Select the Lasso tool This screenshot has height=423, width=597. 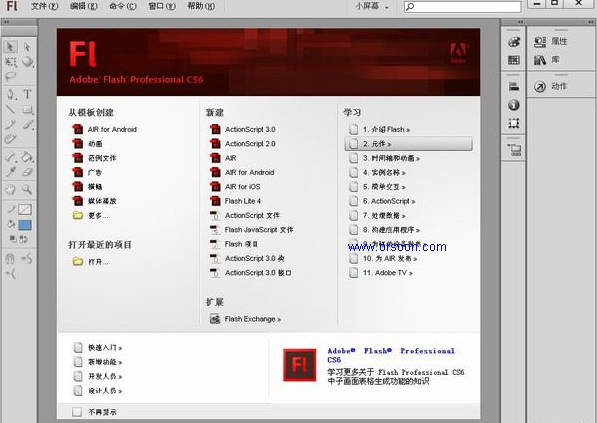coord(10,77)
